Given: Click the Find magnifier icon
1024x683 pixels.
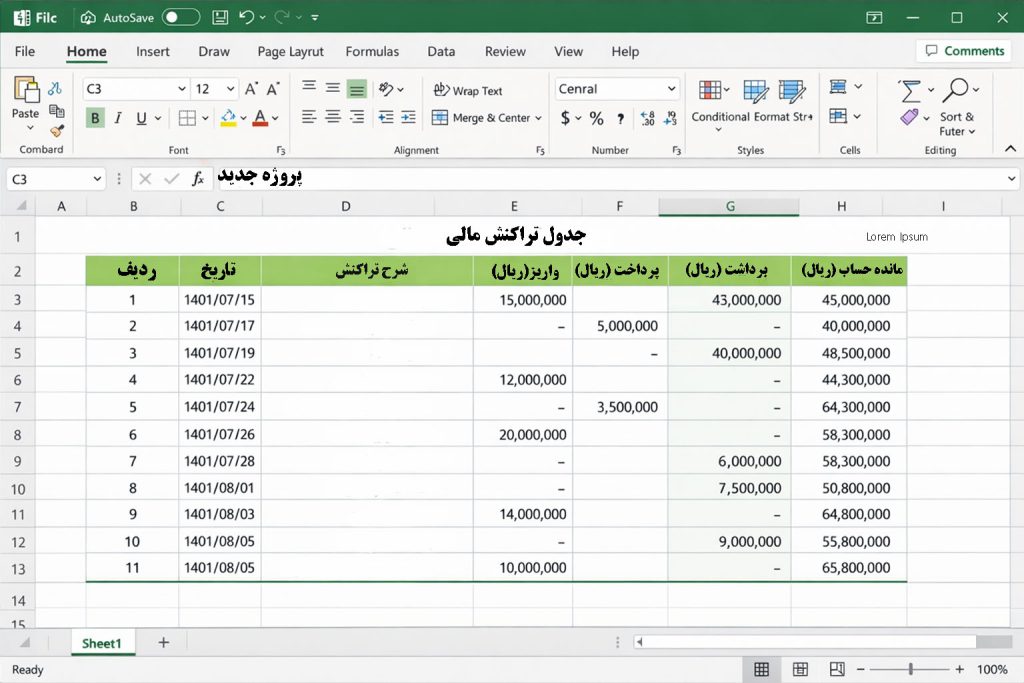Looking at the screenshot, I should 955,90.
